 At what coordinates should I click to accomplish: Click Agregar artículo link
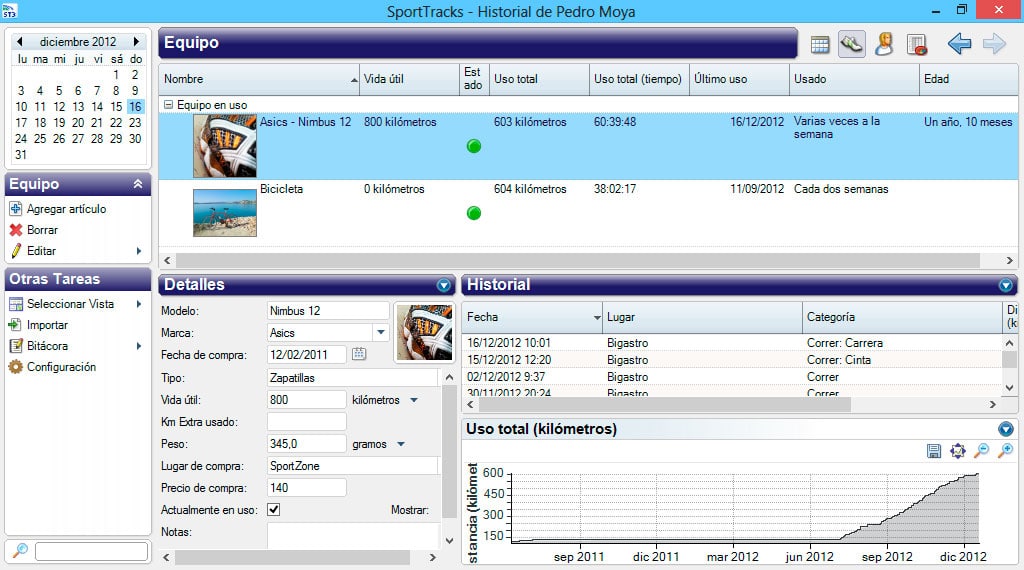tap(66, 209)
